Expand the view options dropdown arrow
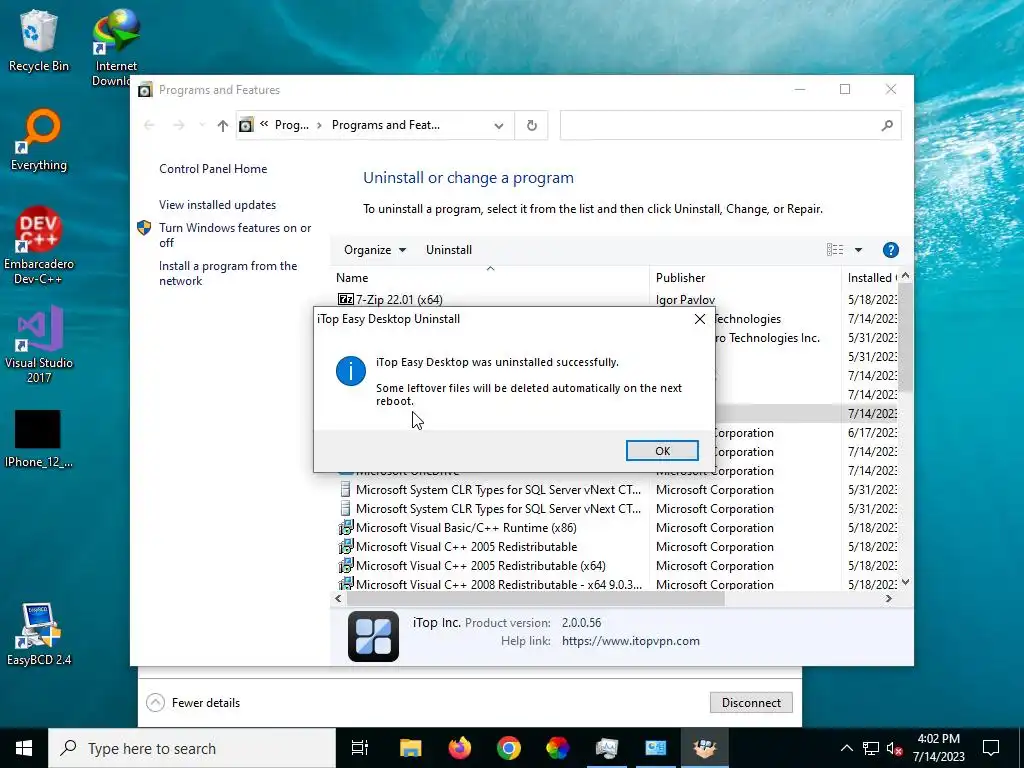1024x768 pixels. (858, 249)
